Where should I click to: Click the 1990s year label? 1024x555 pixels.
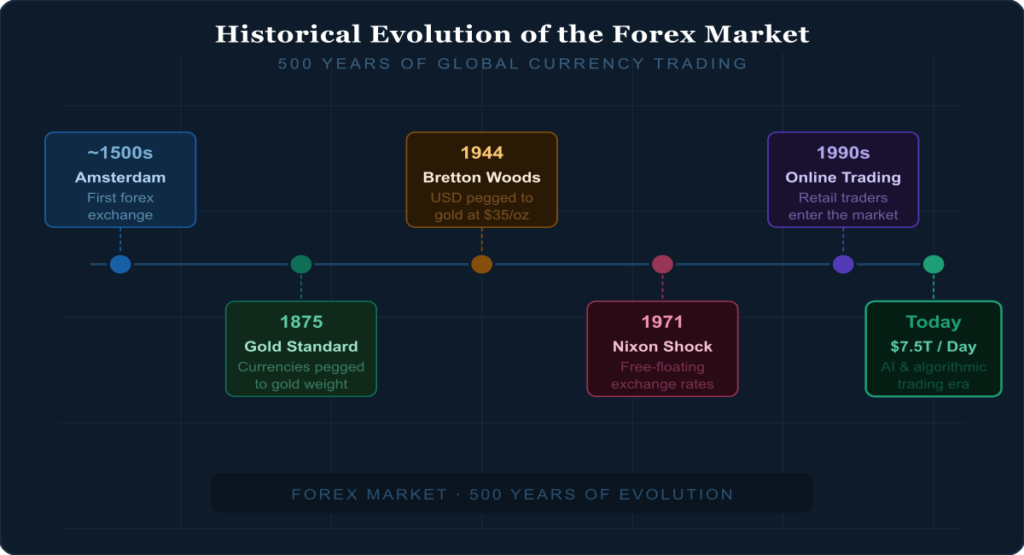(x=843, y=153)
